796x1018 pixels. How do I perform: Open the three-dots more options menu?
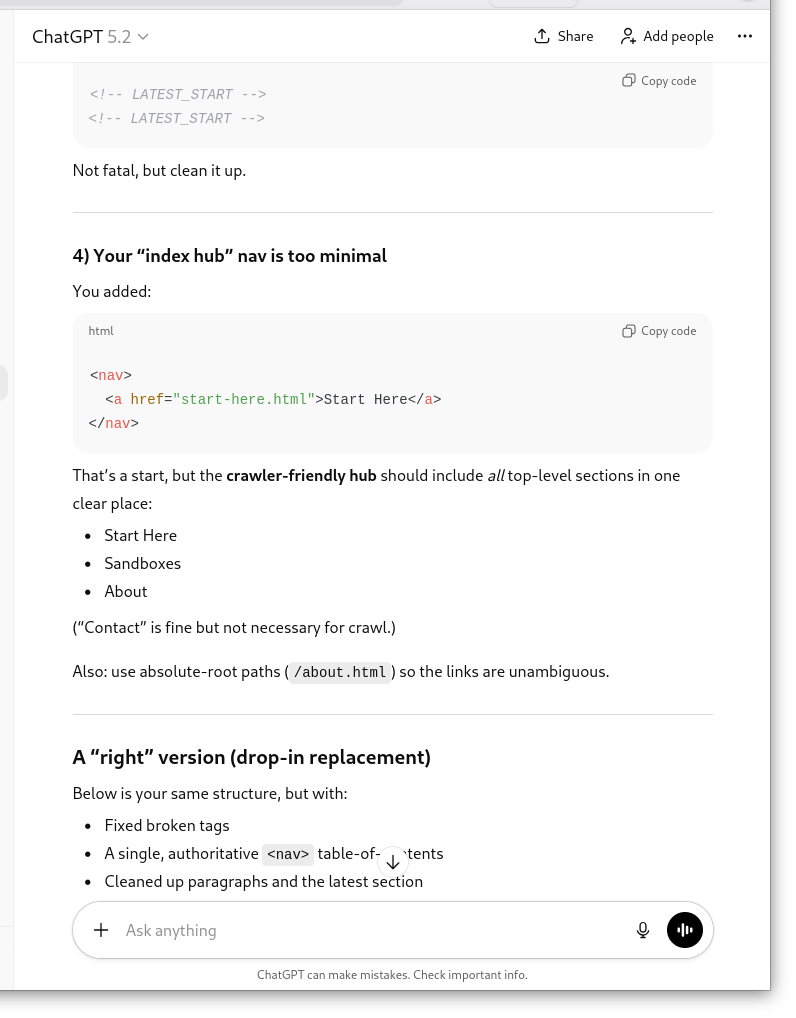point(744,36)
